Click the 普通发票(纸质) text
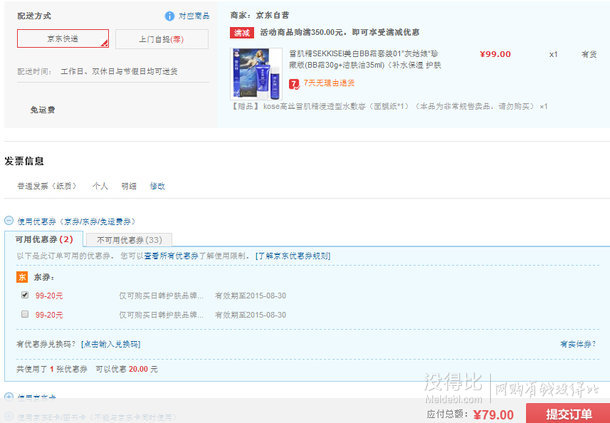The width and height of the screenshot is (610, 423). coord(47,186)
